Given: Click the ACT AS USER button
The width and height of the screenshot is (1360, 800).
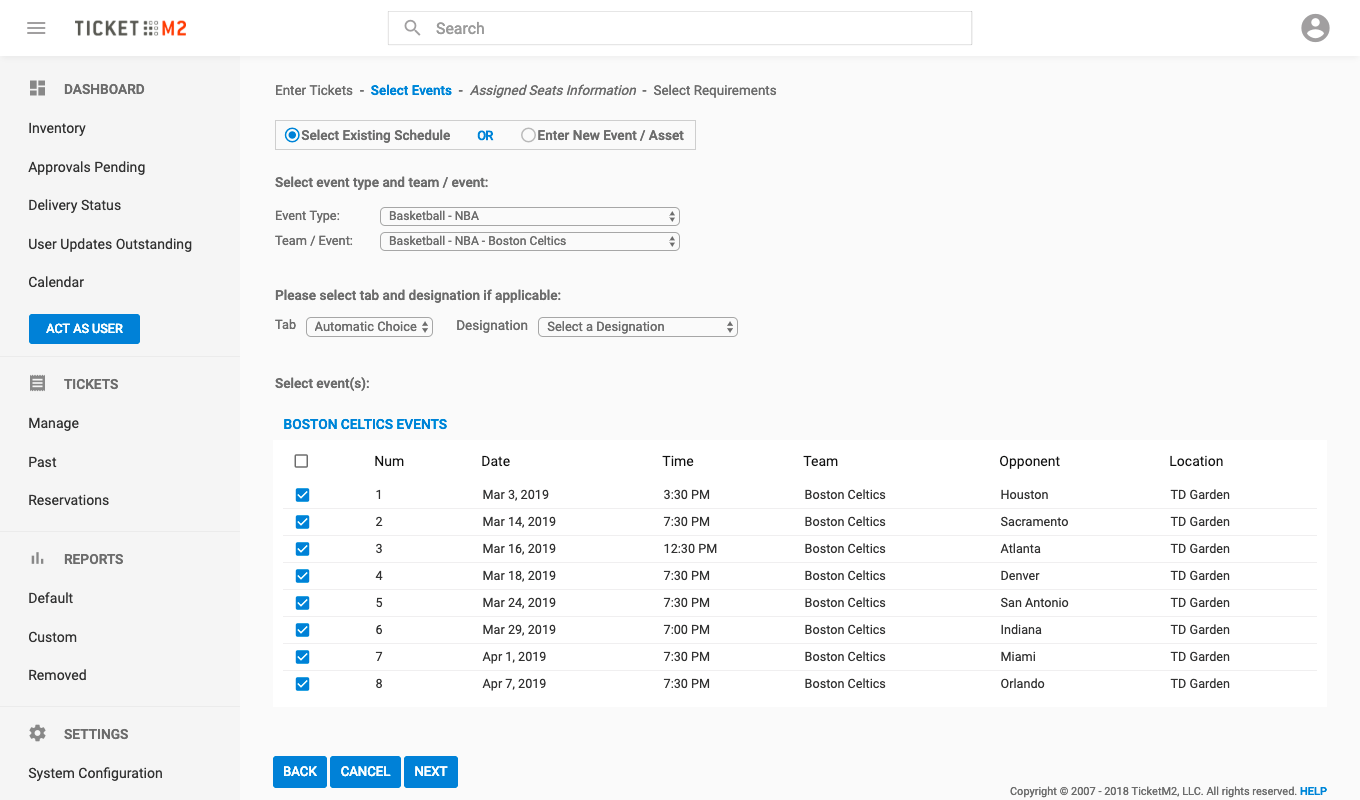Looking at the screenshot, I should 84,329.
